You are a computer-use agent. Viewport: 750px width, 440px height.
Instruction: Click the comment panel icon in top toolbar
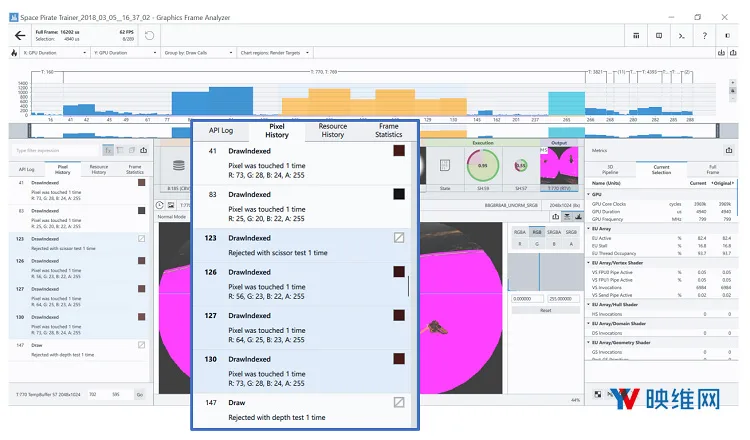click(659, 35)
